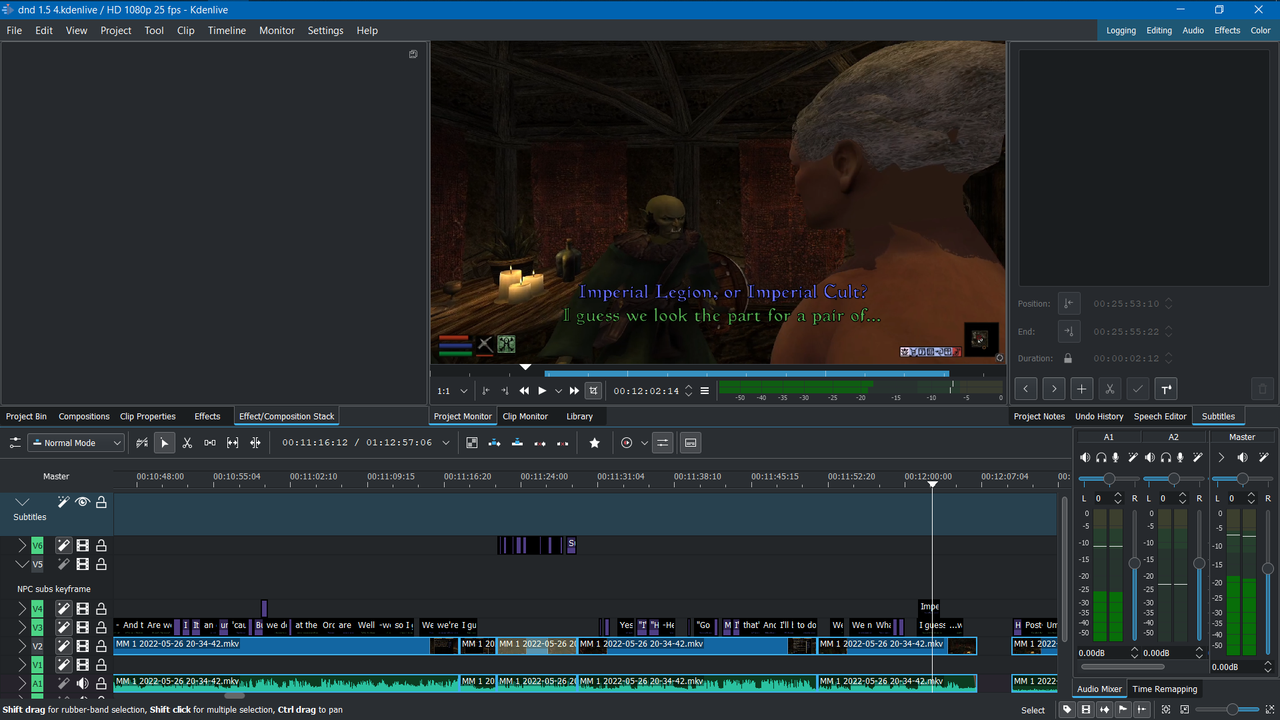The image size is (1280, 720).
Task: Collapse the Subtitles track
Action: [22, 502]
